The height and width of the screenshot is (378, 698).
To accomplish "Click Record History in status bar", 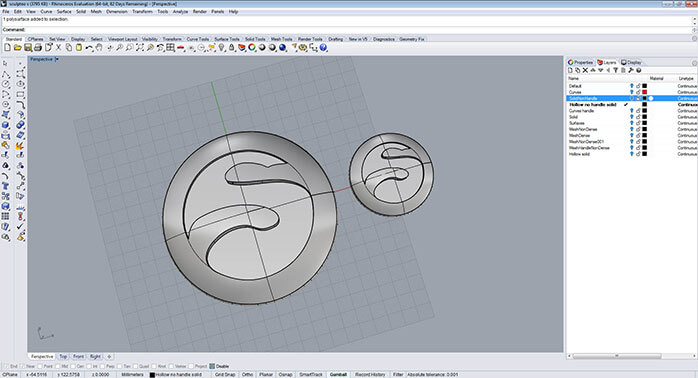I will (370, 374).
